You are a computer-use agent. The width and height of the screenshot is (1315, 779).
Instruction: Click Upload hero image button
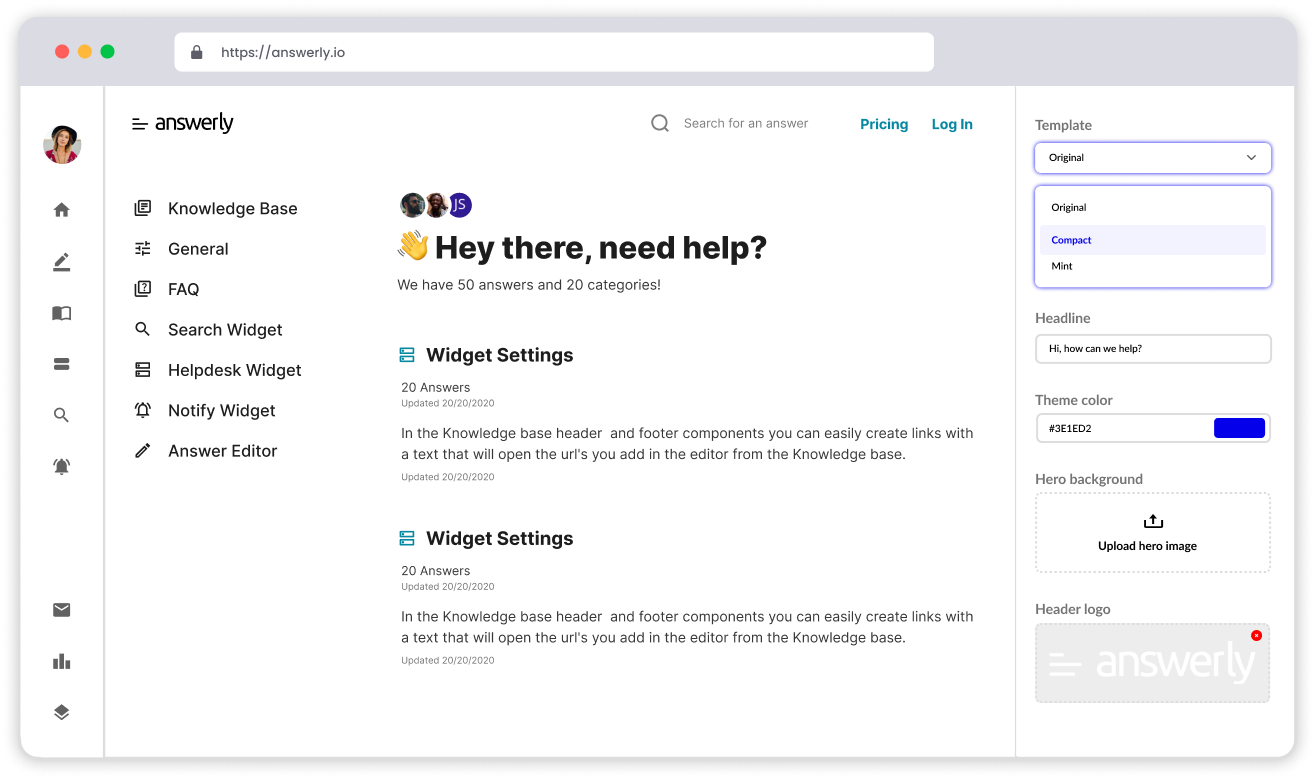(1153, 533)
